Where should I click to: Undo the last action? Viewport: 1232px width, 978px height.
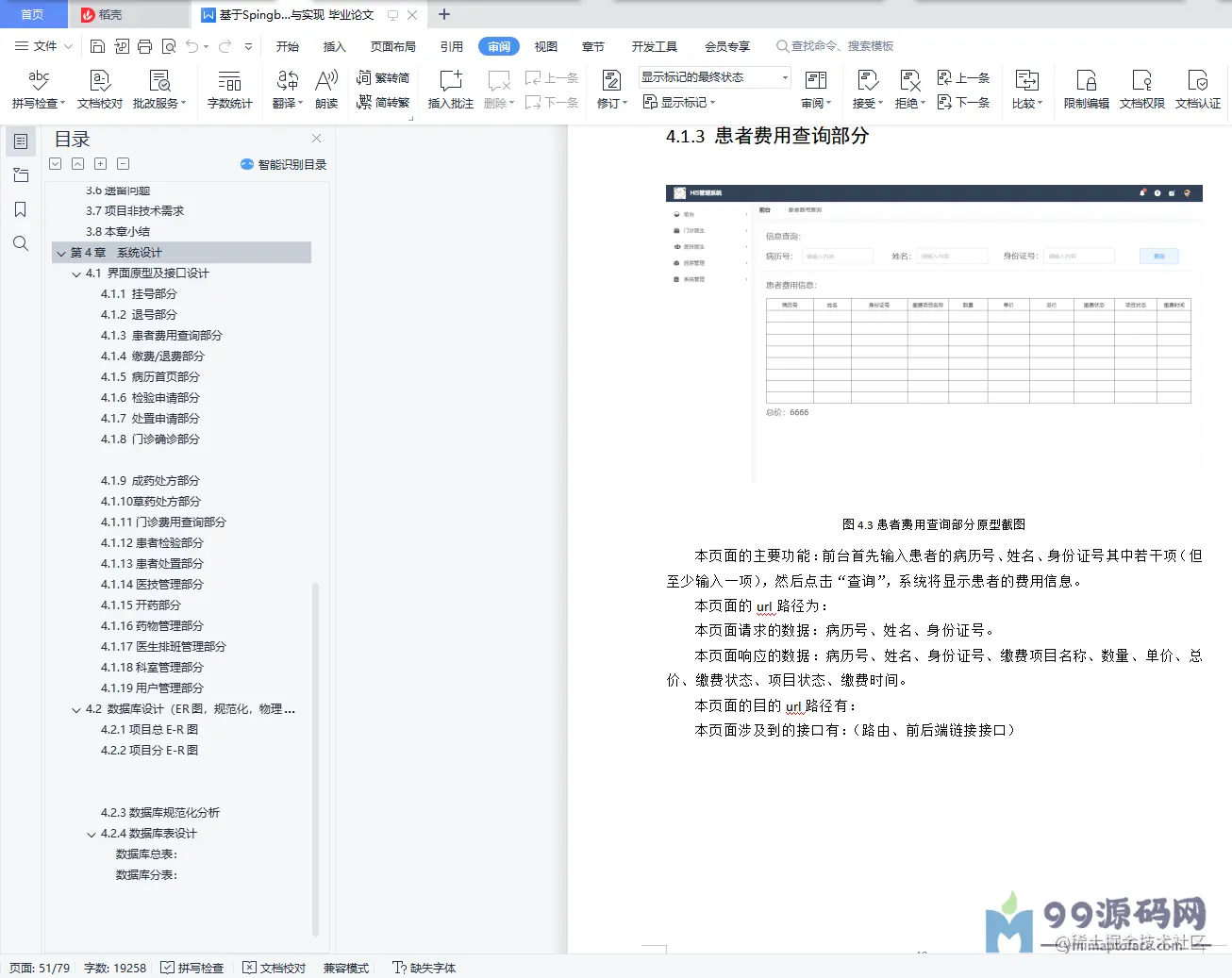(x=192, y=46)
